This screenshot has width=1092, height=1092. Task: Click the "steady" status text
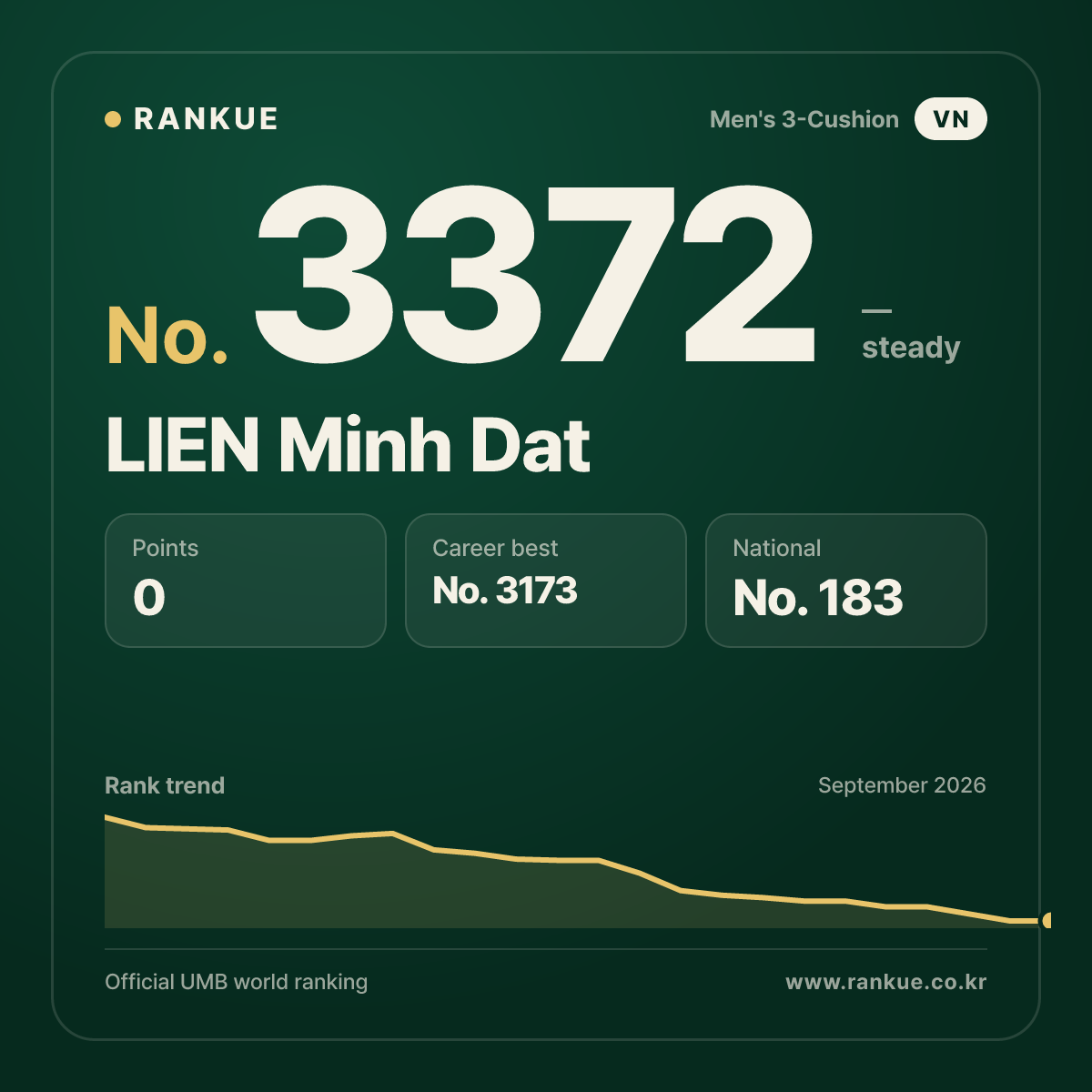[x=911, y=348]
